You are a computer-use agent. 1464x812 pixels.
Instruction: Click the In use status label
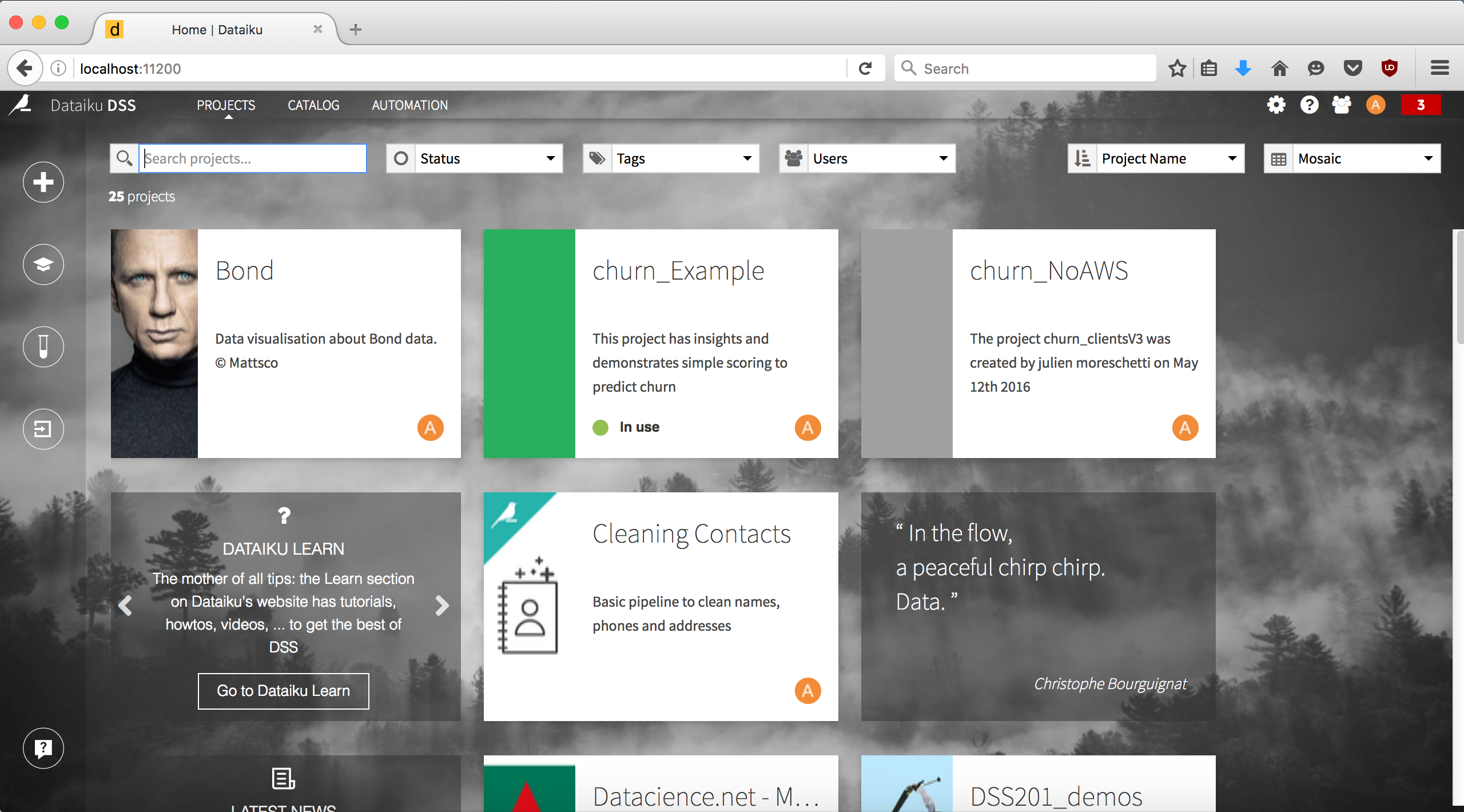point(639,427)
